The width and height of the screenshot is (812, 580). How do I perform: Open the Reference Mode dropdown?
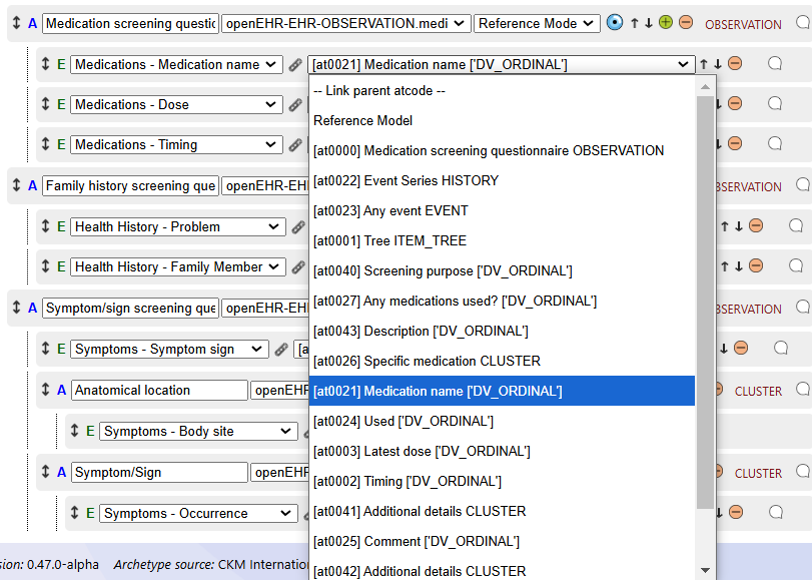537,23
